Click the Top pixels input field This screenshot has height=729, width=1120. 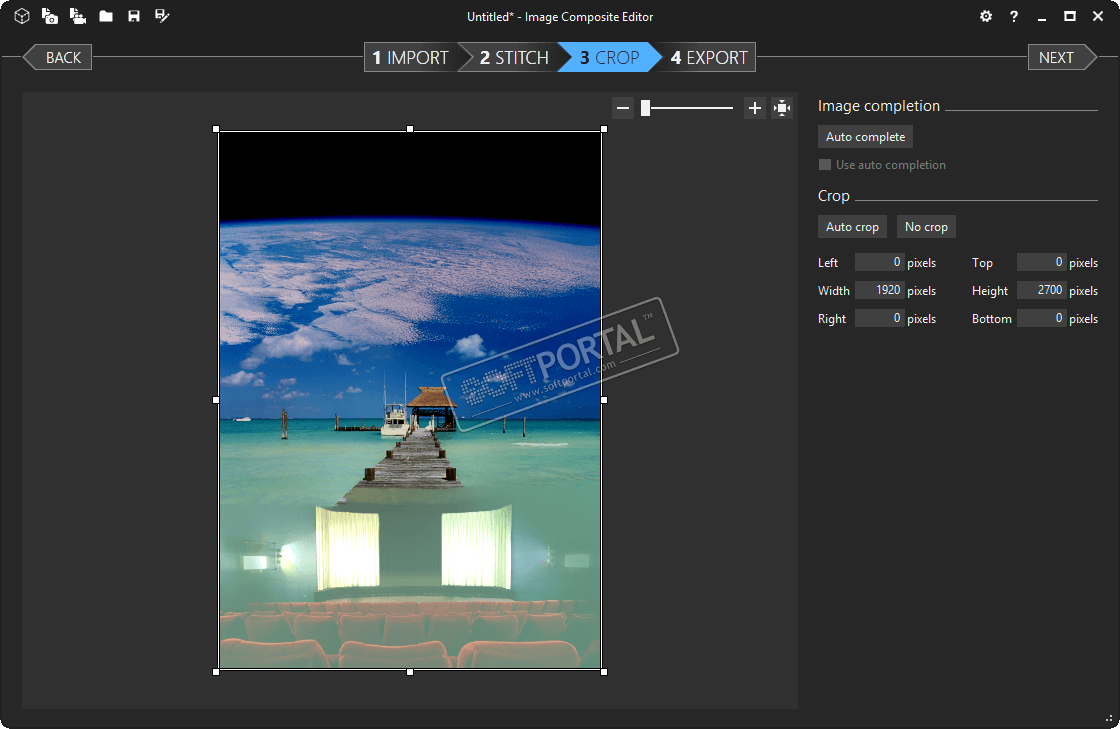(x=1041, y=262)
